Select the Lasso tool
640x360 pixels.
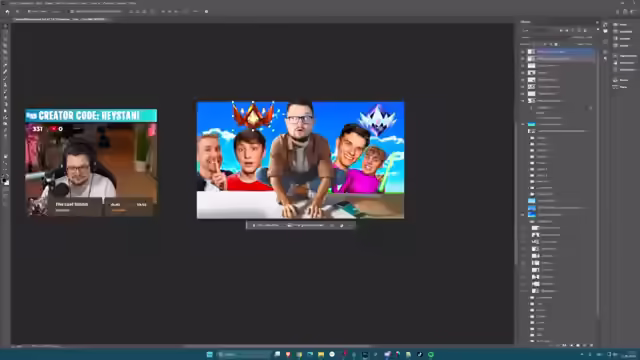(5, 40)
